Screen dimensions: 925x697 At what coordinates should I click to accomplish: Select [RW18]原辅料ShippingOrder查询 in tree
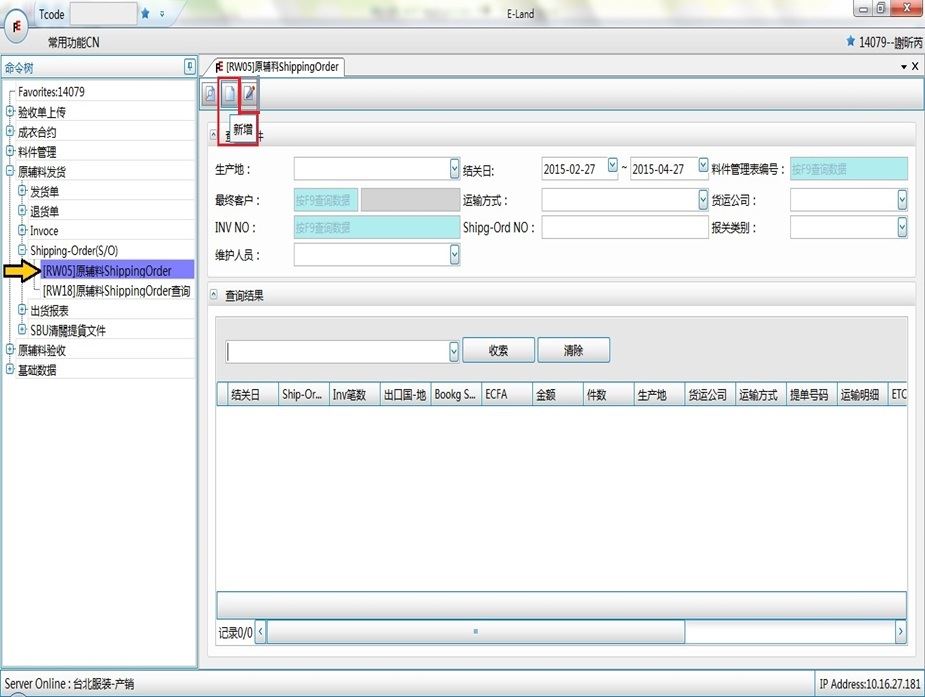click(116, 291)
